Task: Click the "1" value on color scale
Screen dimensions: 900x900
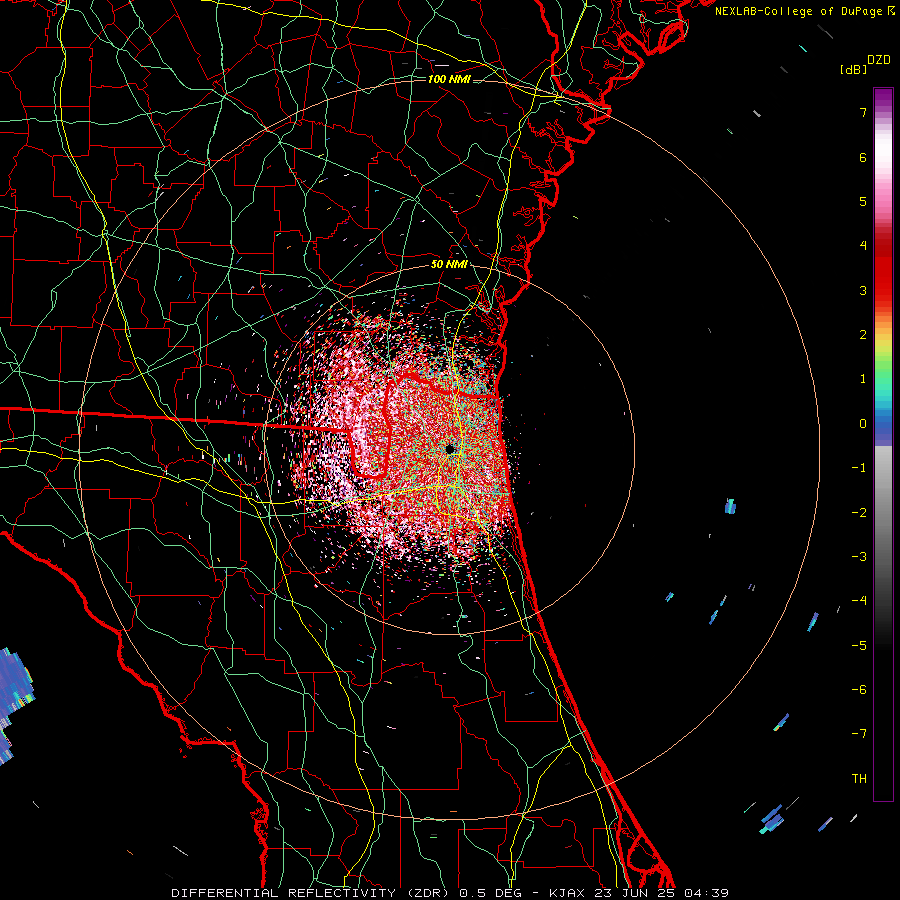Action: [x=863, y=379]
